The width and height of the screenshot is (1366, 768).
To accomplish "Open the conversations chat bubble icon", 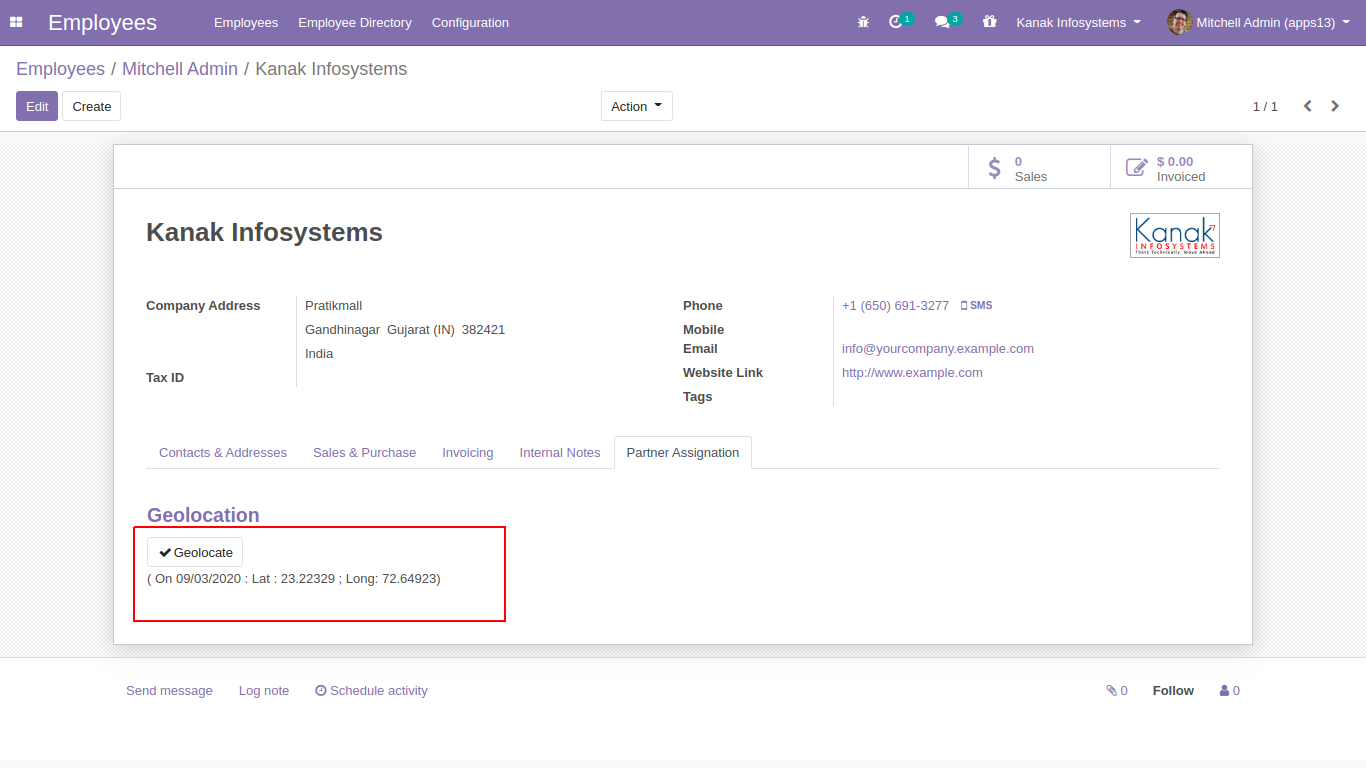I will (941, 22).
